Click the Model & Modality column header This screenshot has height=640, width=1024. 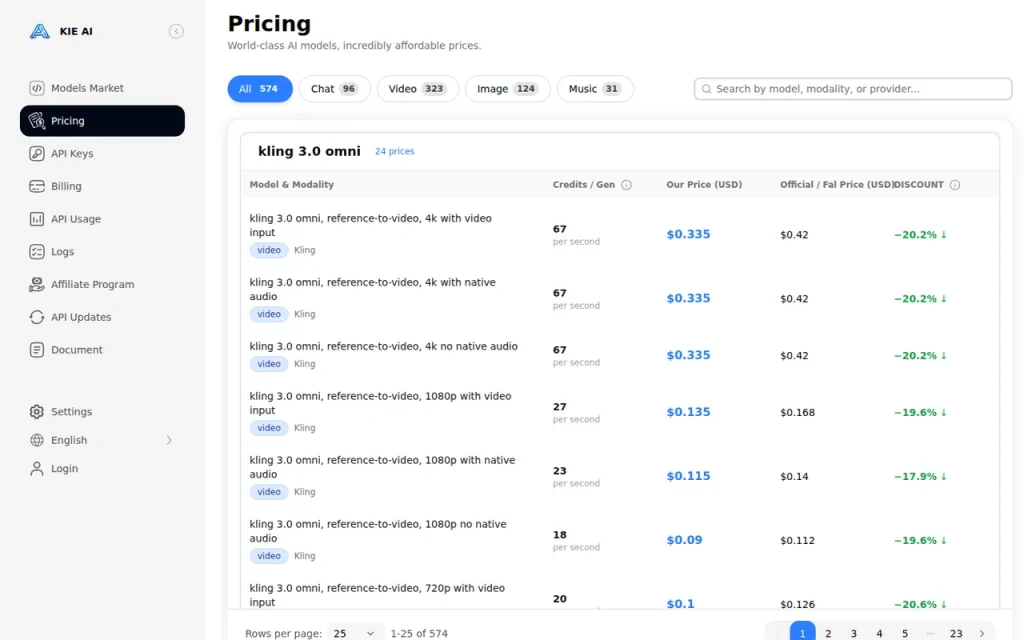[x=291, y=185]
